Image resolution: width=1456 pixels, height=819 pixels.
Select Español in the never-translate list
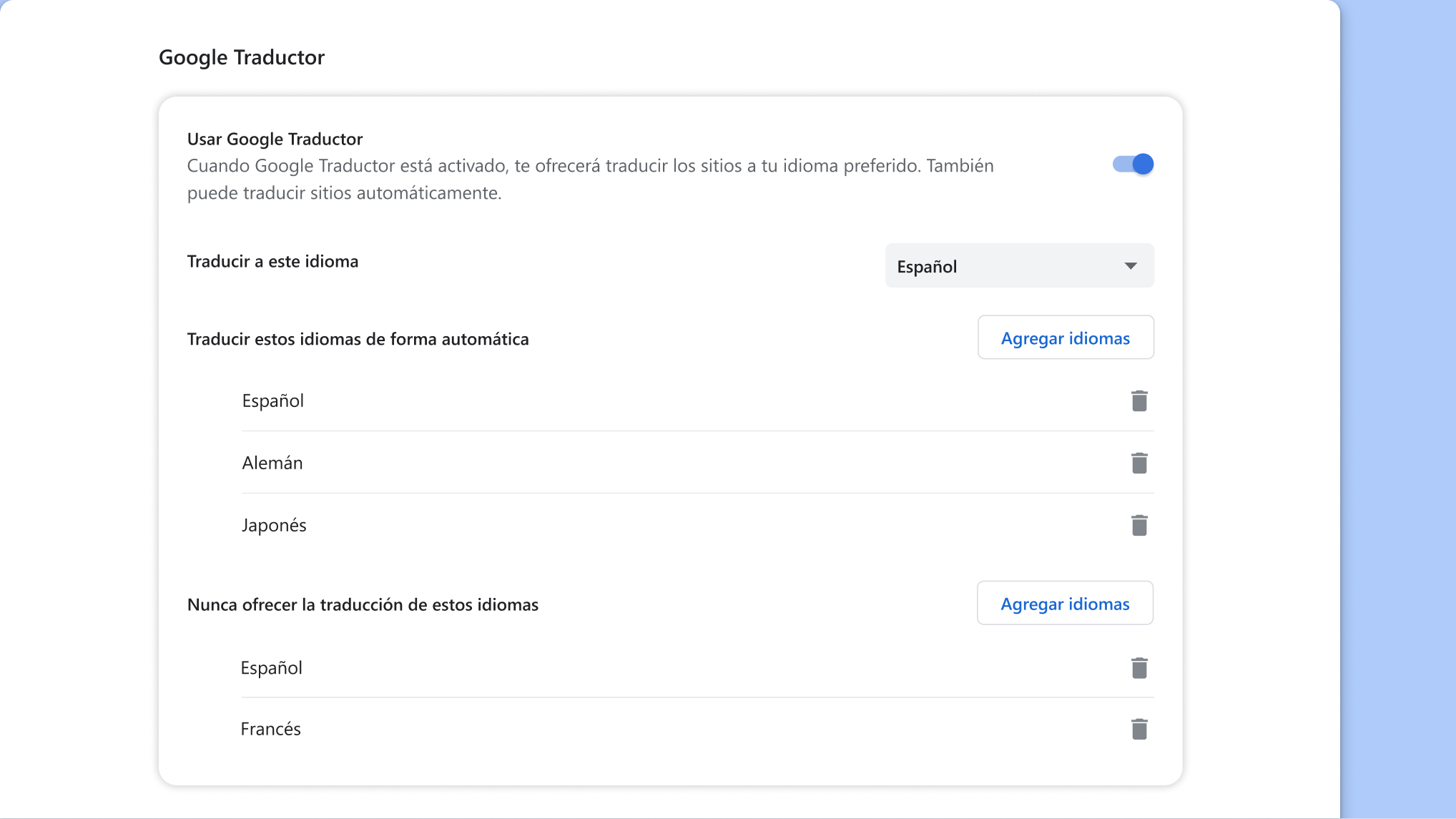click(x=272, y=667)
